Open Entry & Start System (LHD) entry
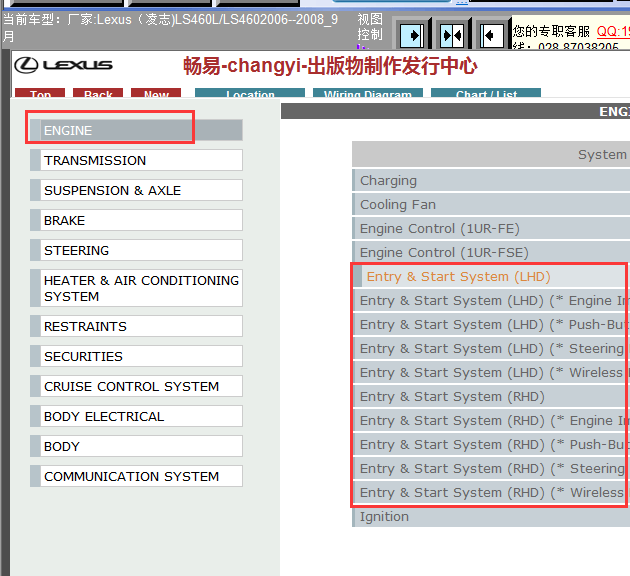The width and height of the screenshot is (630, 576). click(x=491, y=276)
